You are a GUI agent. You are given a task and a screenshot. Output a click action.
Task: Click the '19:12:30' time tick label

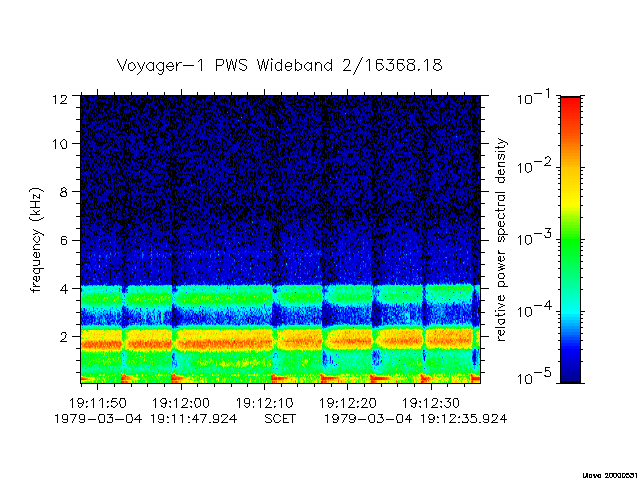431,403
